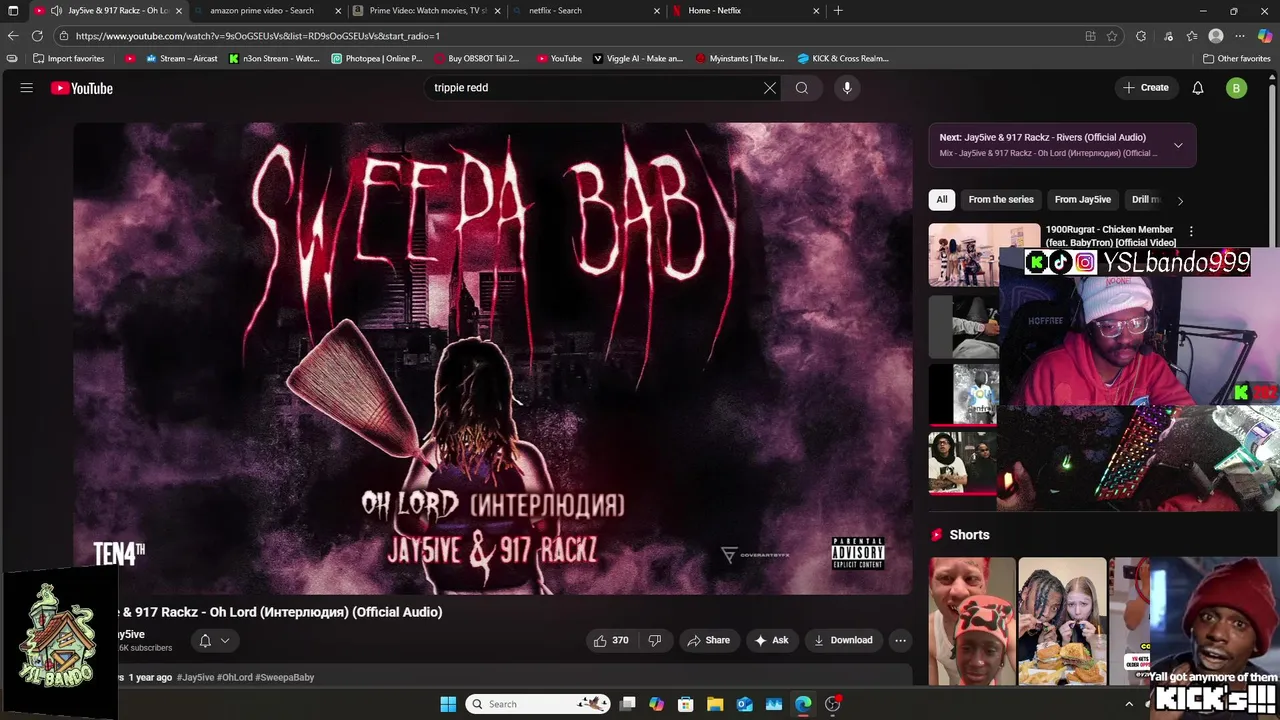Image resolution: width=1280 pixels, height=720 pixels.
Task: Open Other favorites folder
Action: (x=1236, y=59)
